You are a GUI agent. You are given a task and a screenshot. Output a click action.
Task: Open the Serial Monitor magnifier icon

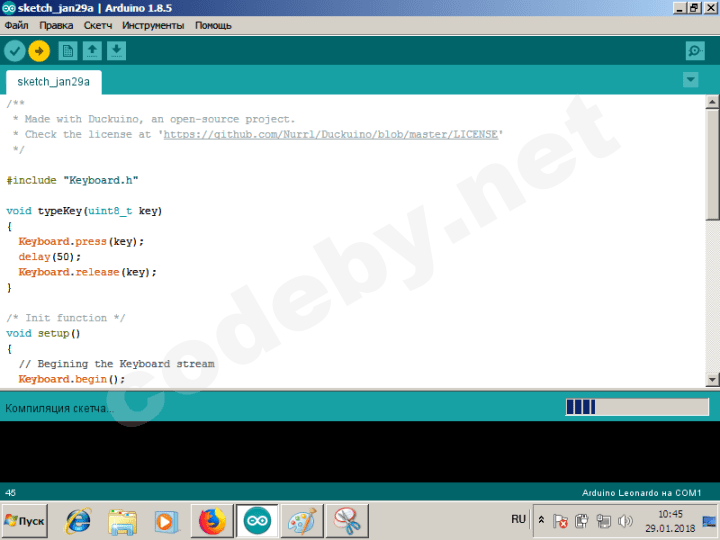[x=695, y=51]
